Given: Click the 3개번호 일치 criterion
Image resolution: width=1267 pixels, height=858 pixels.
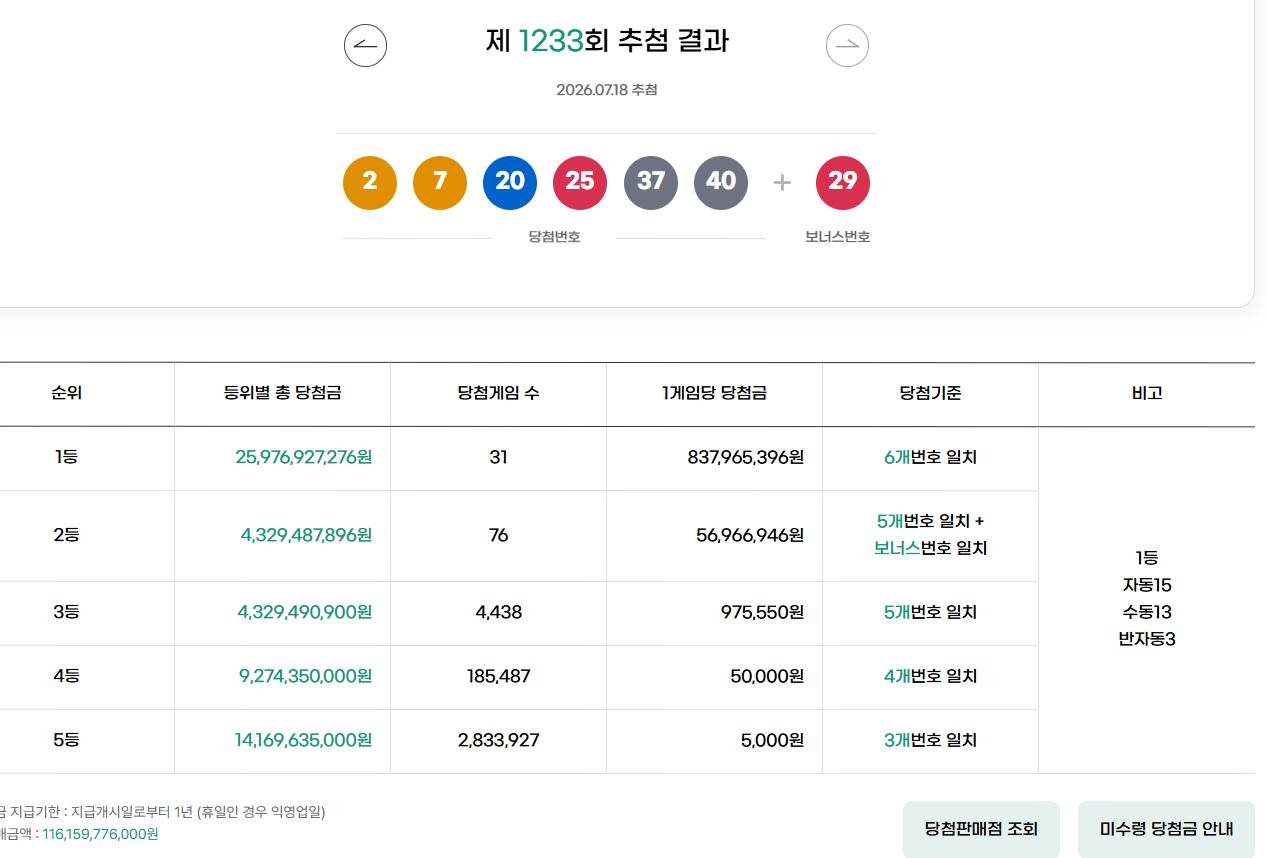Looking at the screenshot, I should (930, 740).
